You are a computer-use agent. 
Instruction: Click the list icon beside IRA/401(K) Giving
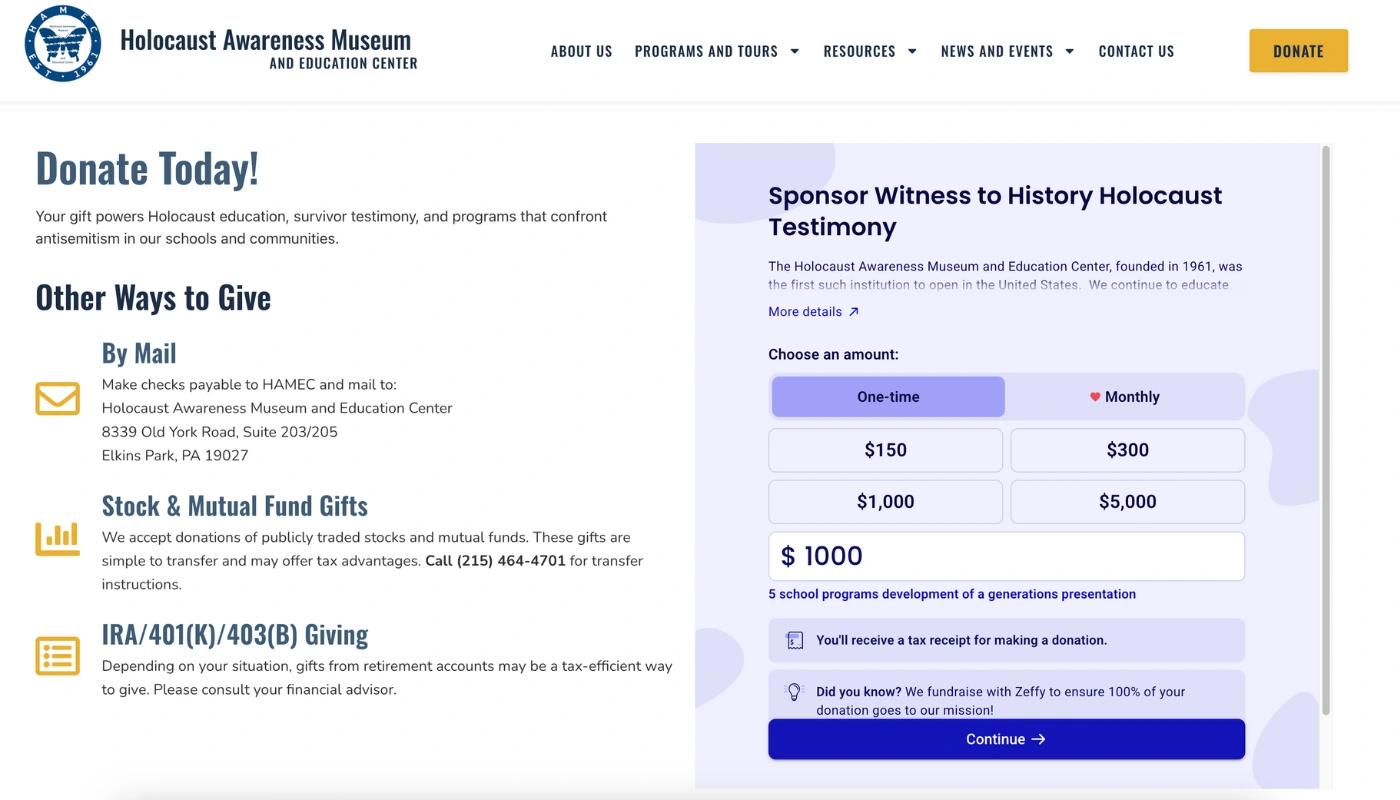point(57,657)
